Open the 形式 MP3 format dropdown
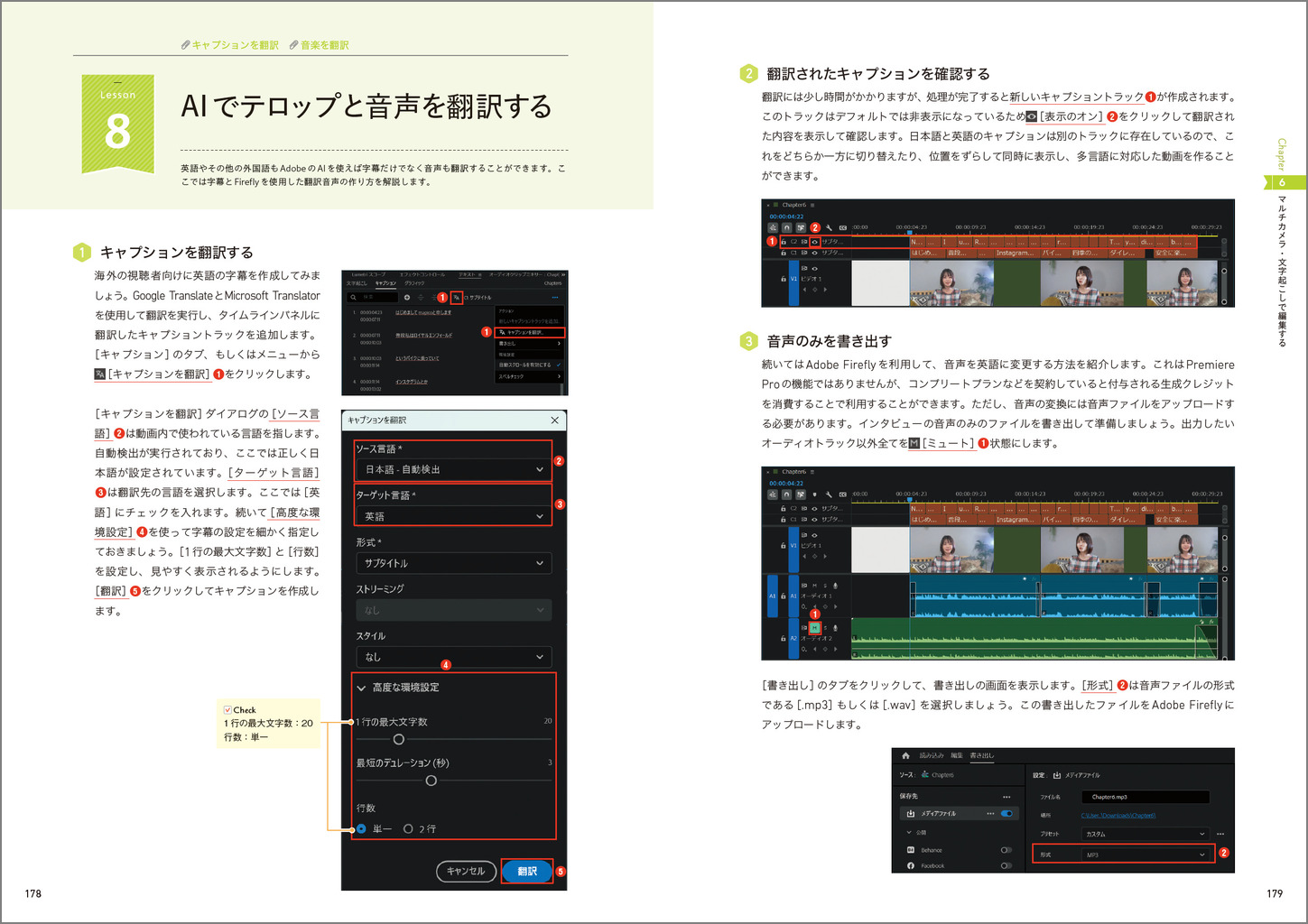 pos(1145,855)
